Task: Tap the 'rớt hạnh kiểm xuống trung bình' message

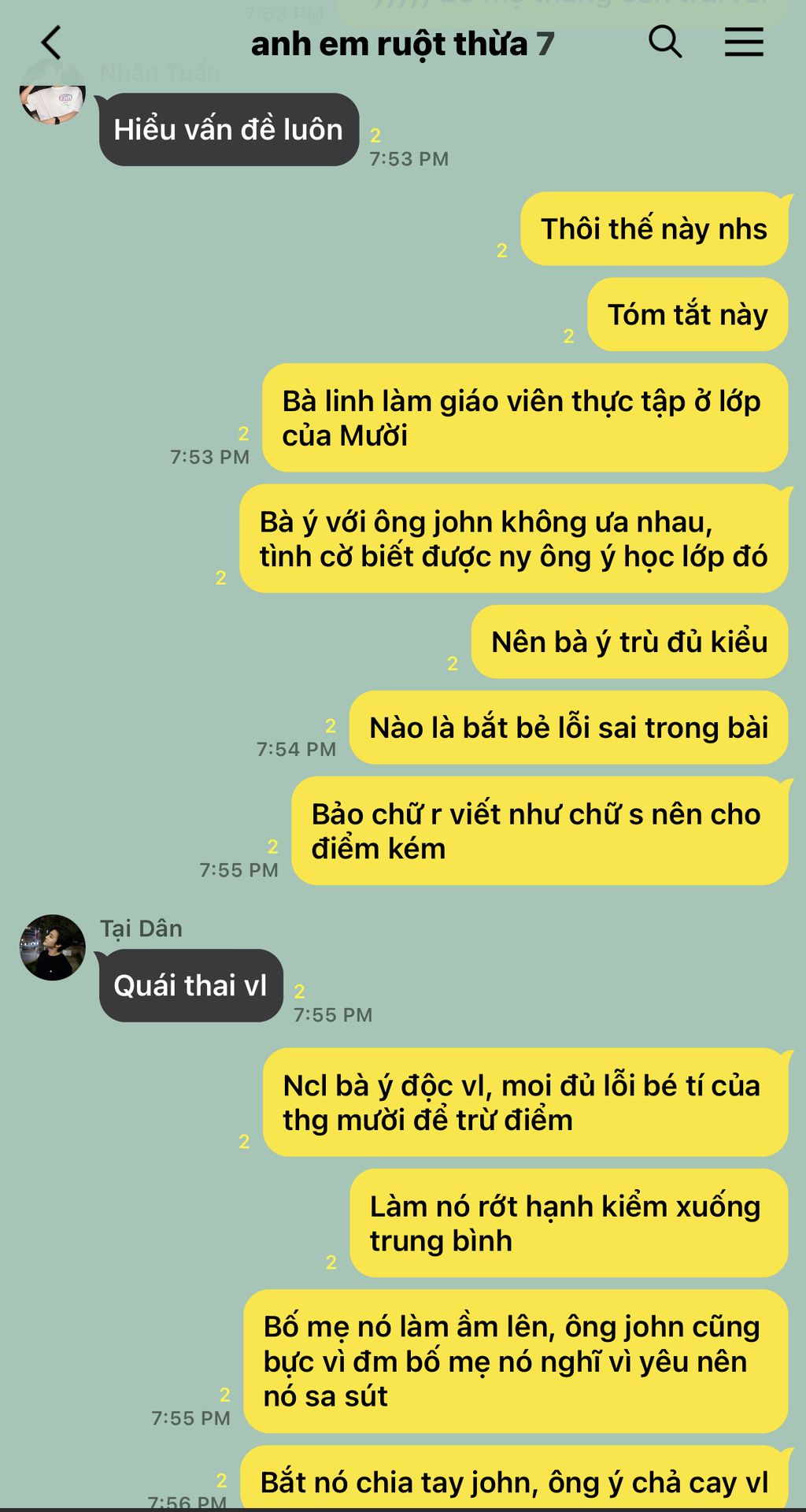Action: click(x=568, y=1223)
